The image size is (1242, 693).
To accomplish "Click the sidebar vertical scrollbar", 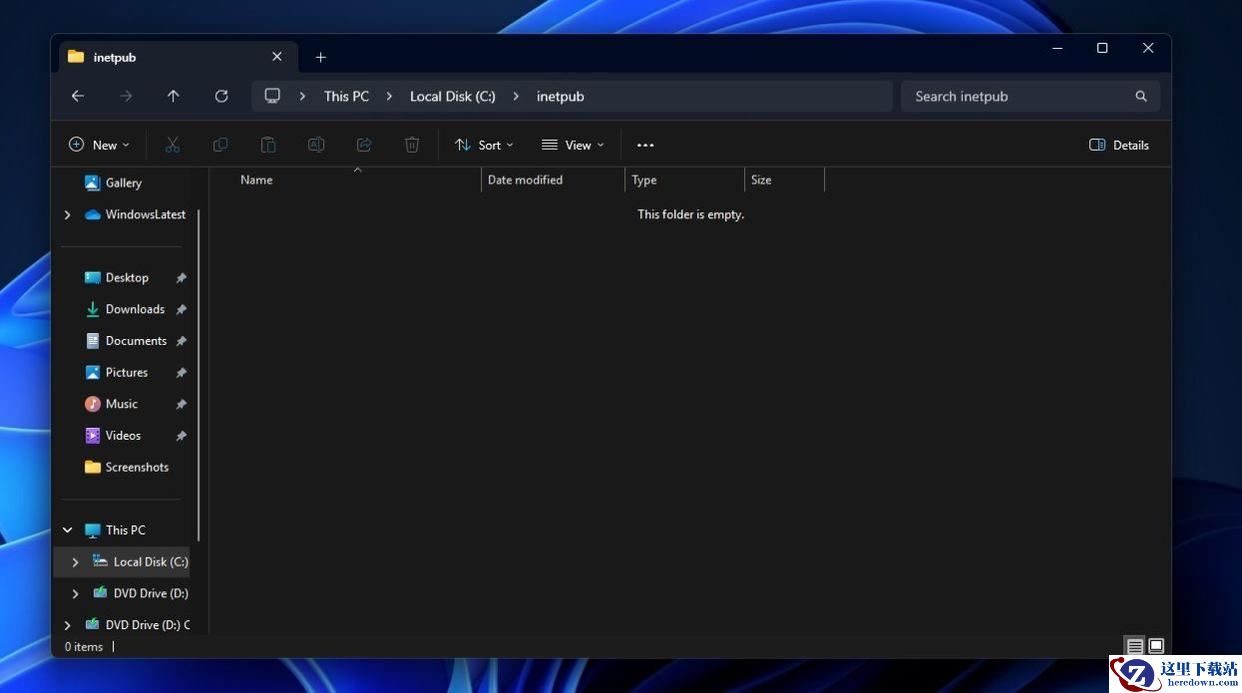I will coord(198,375).
